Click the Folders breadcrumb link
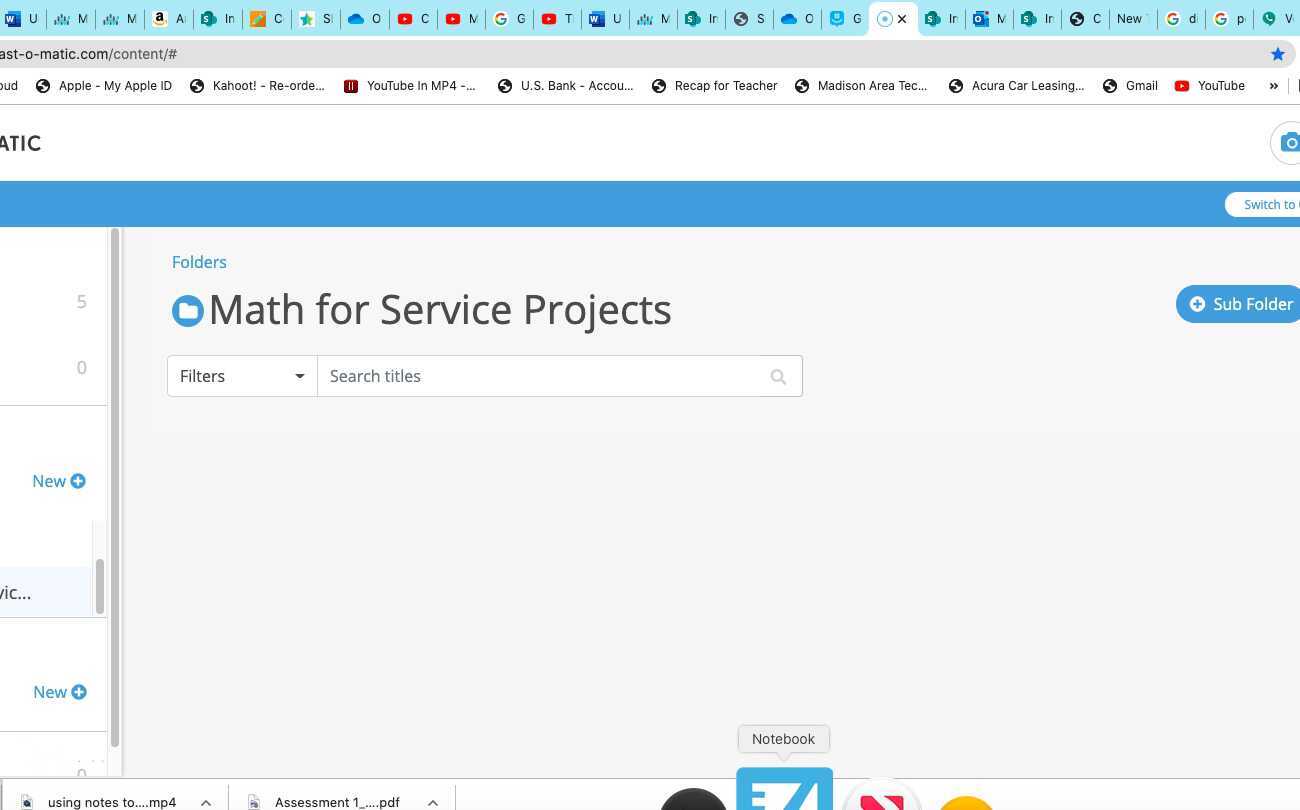This screenshot has height=810, width=1300. (199, 262)
